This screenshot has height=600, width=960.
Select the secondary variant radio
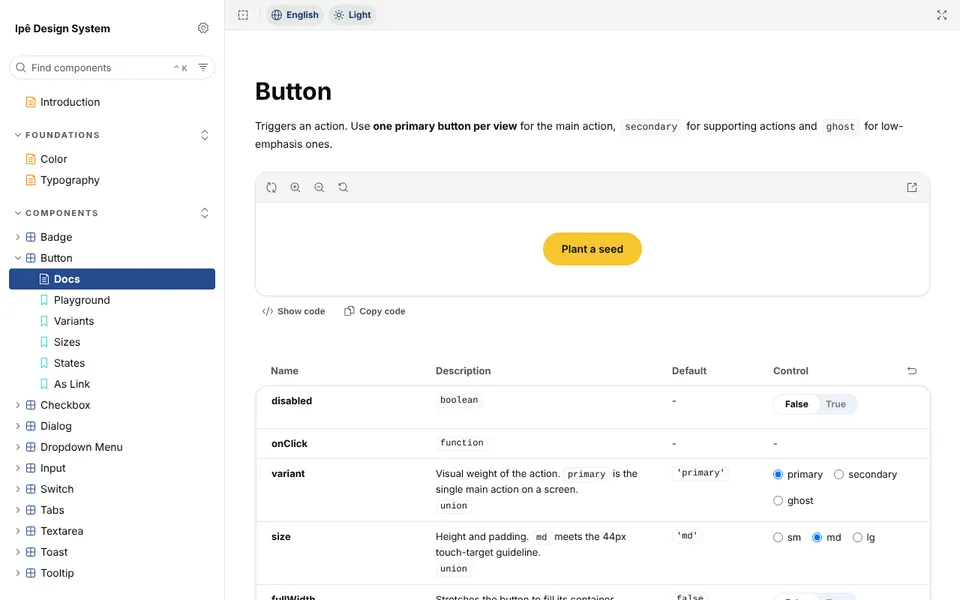[839, 474]
